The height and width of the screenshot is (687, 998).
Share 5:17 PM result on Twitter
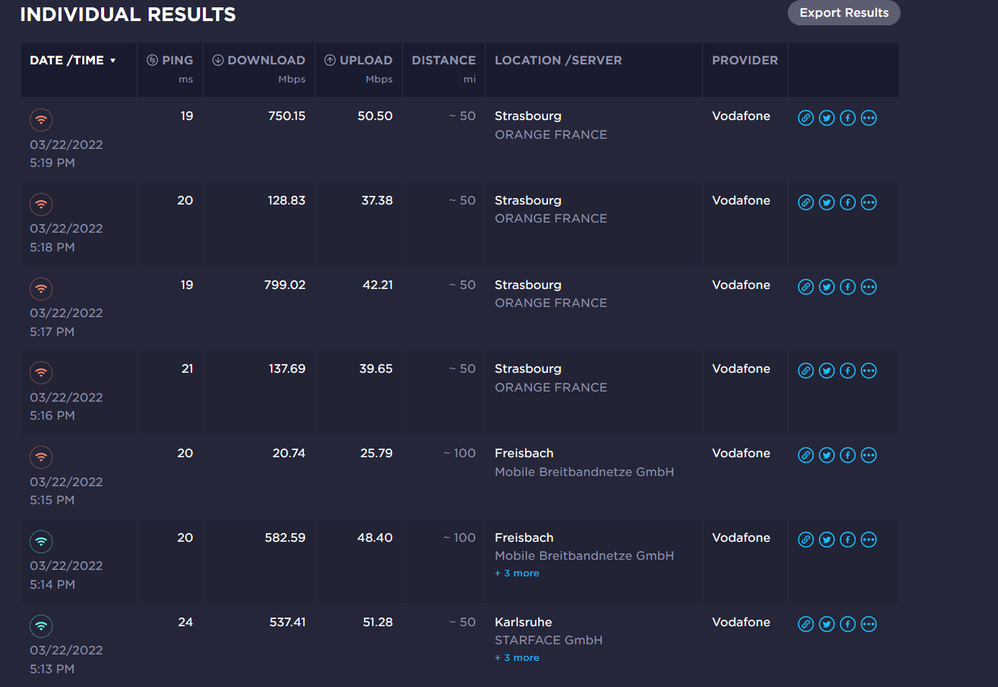[827, 287]
